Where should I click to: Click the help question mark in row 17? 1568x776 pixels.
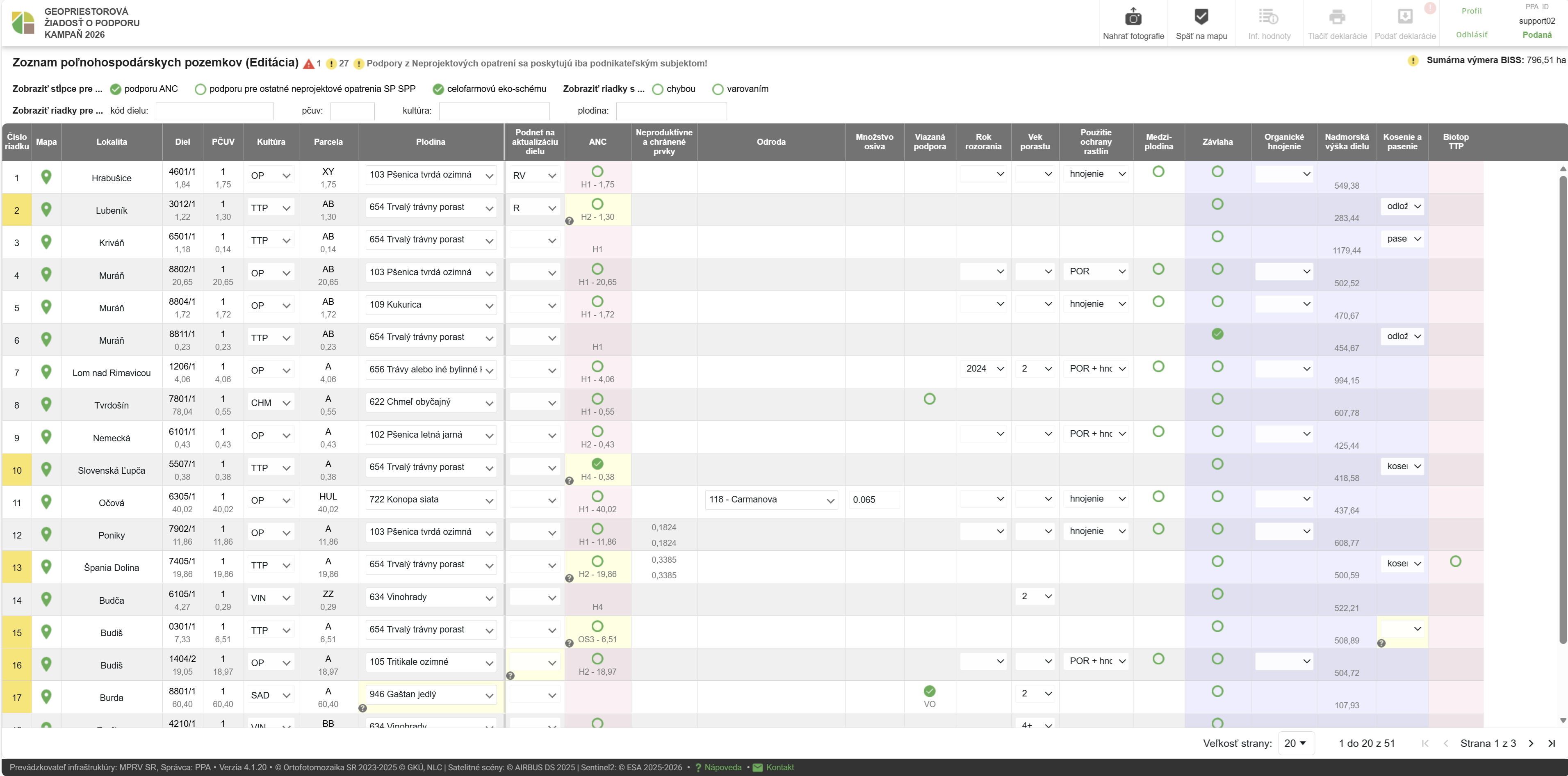362,708
